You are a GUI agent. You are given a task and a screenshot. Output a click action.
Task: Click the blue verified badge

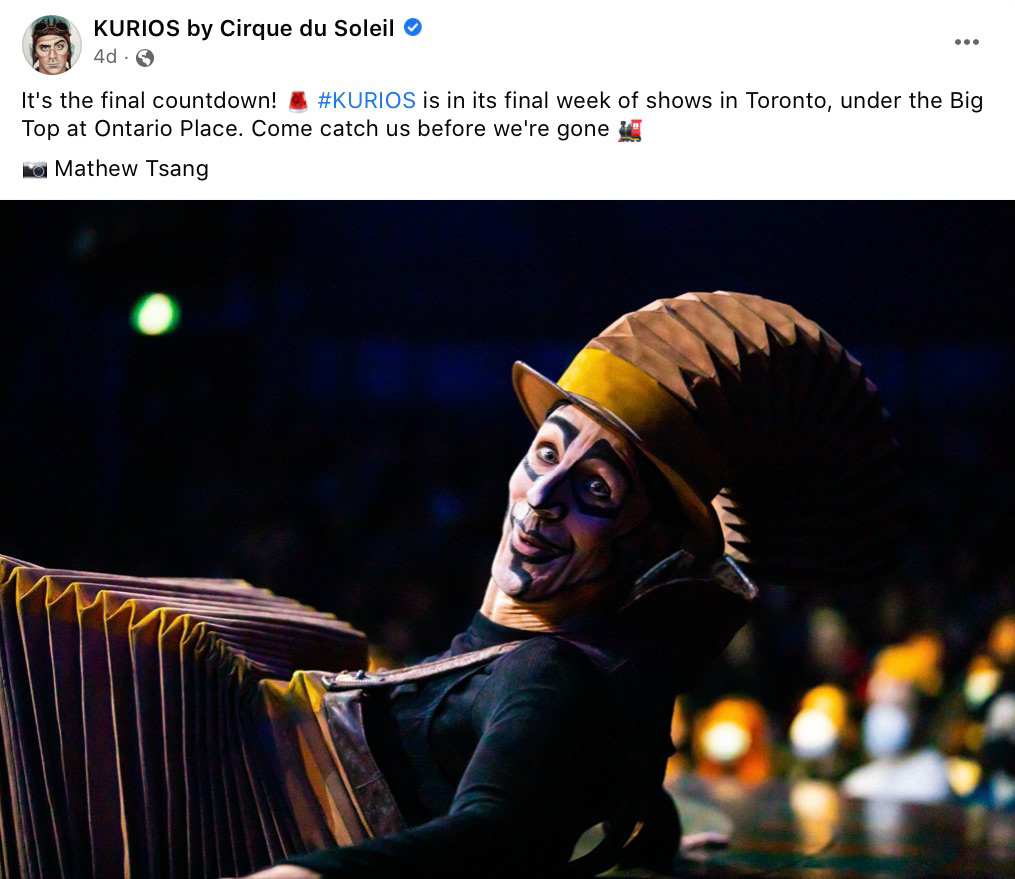(x=413, y=27)
